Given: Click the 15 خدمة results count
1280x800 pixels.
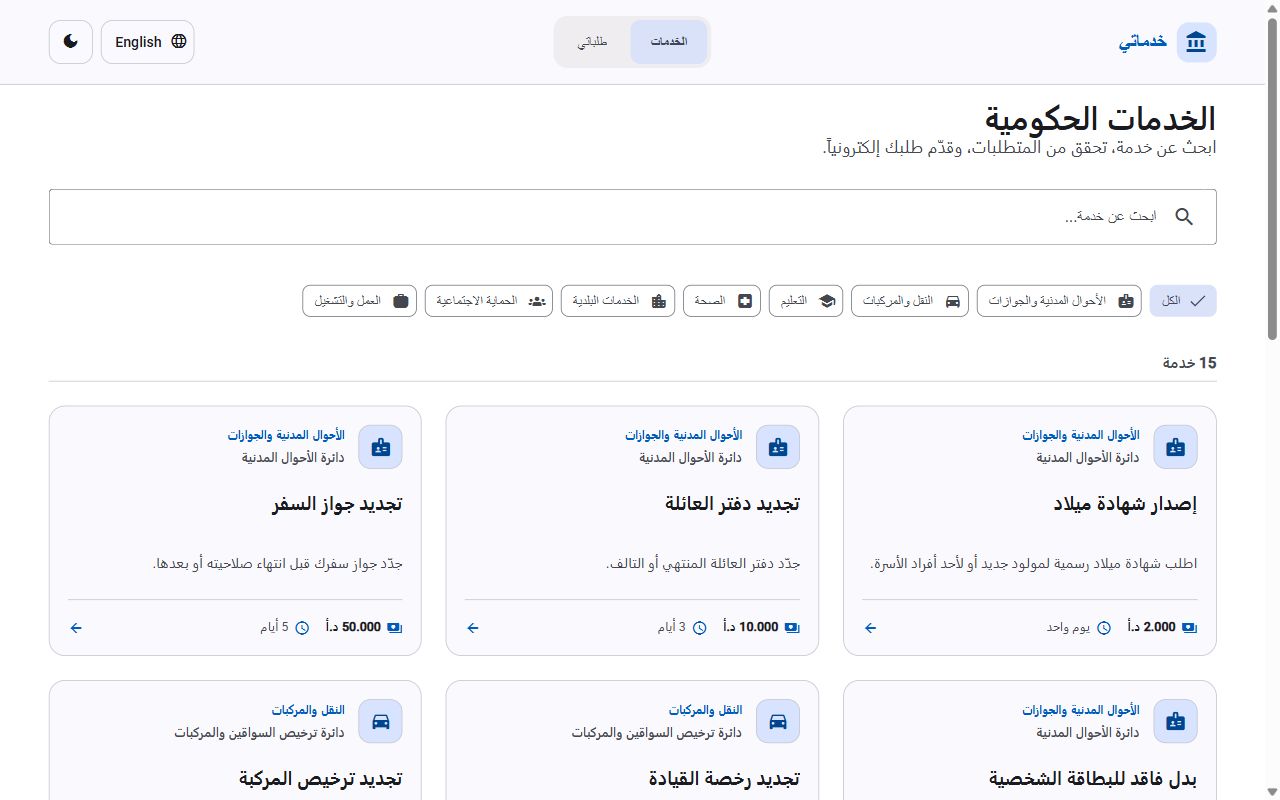Looking at the screenshot, I should pyautogui.click(x=1190, y=363).
